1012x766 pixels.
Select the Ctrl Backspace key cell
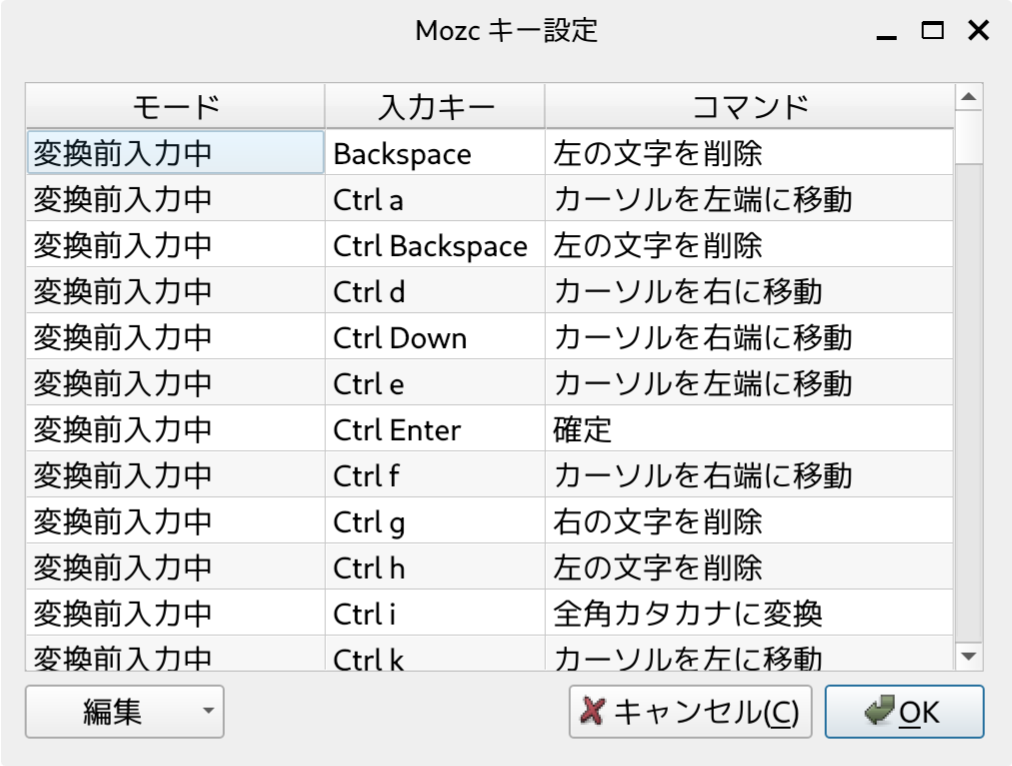point(435,246)
